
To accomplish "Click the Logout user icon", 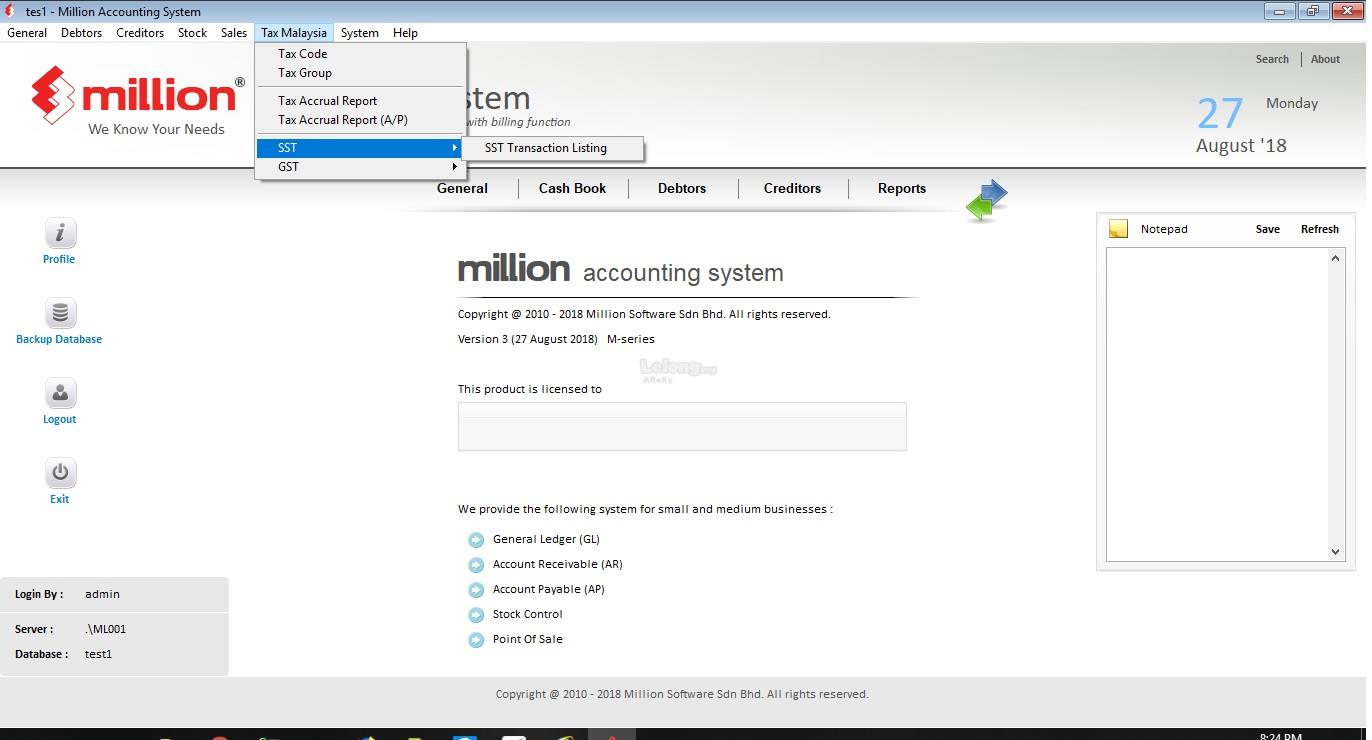I will pyautogui.click(x=60, y=393).
